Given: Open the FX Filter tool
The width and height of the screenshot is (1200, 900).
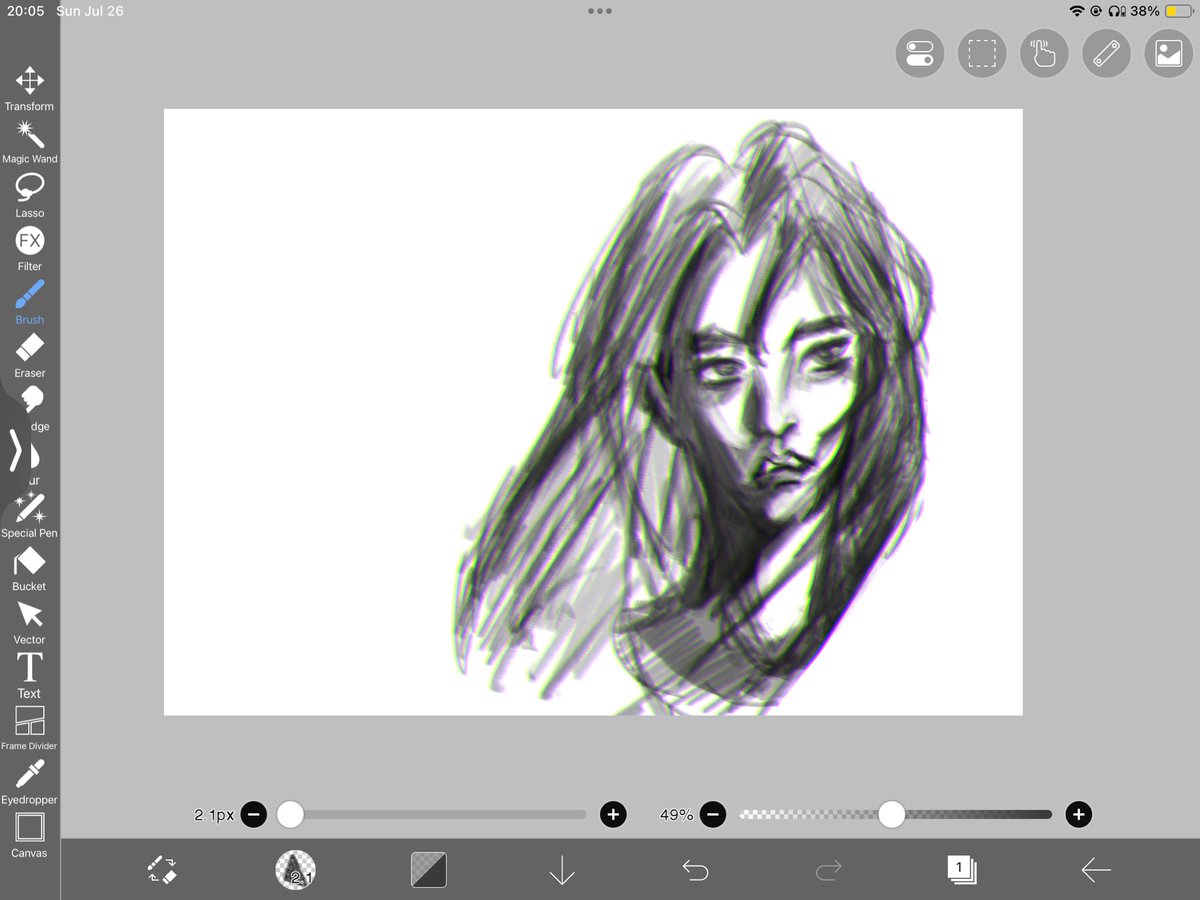Looking at the screenshot, I should pyautogui.click(x=29, y=249).
